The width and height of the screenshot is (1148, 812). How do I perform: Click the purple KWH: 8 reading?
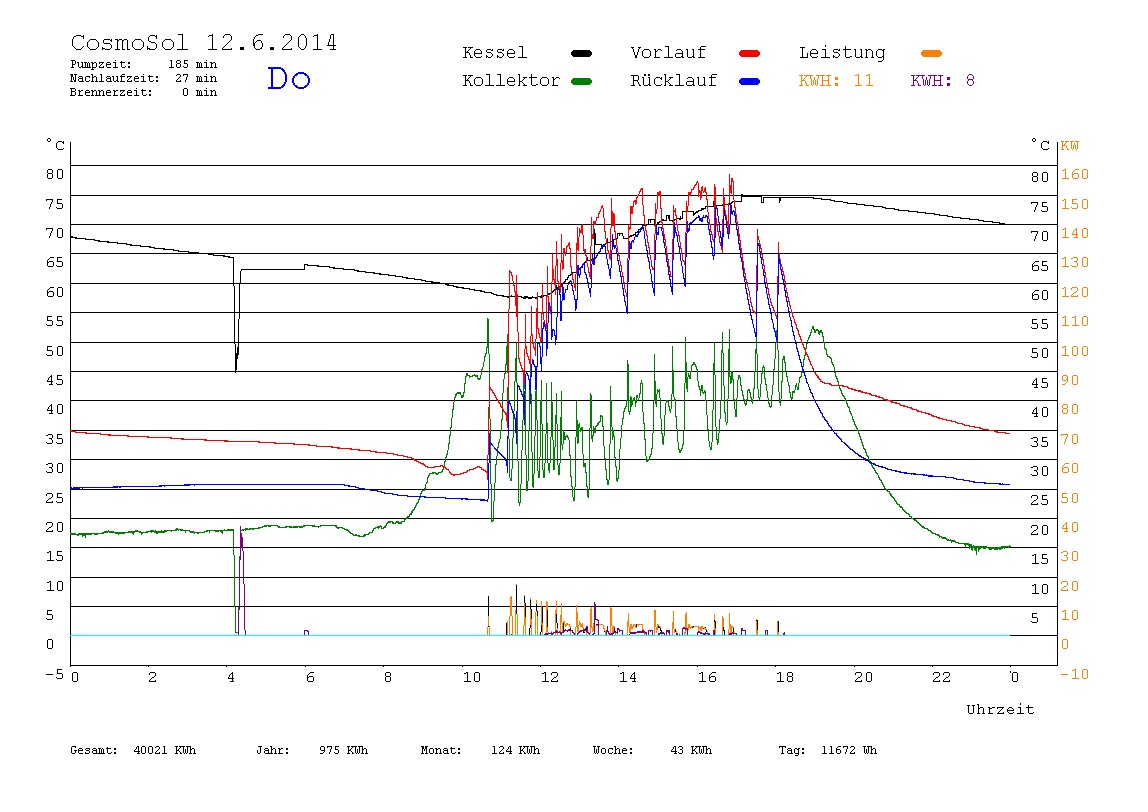tap(943, 81)
